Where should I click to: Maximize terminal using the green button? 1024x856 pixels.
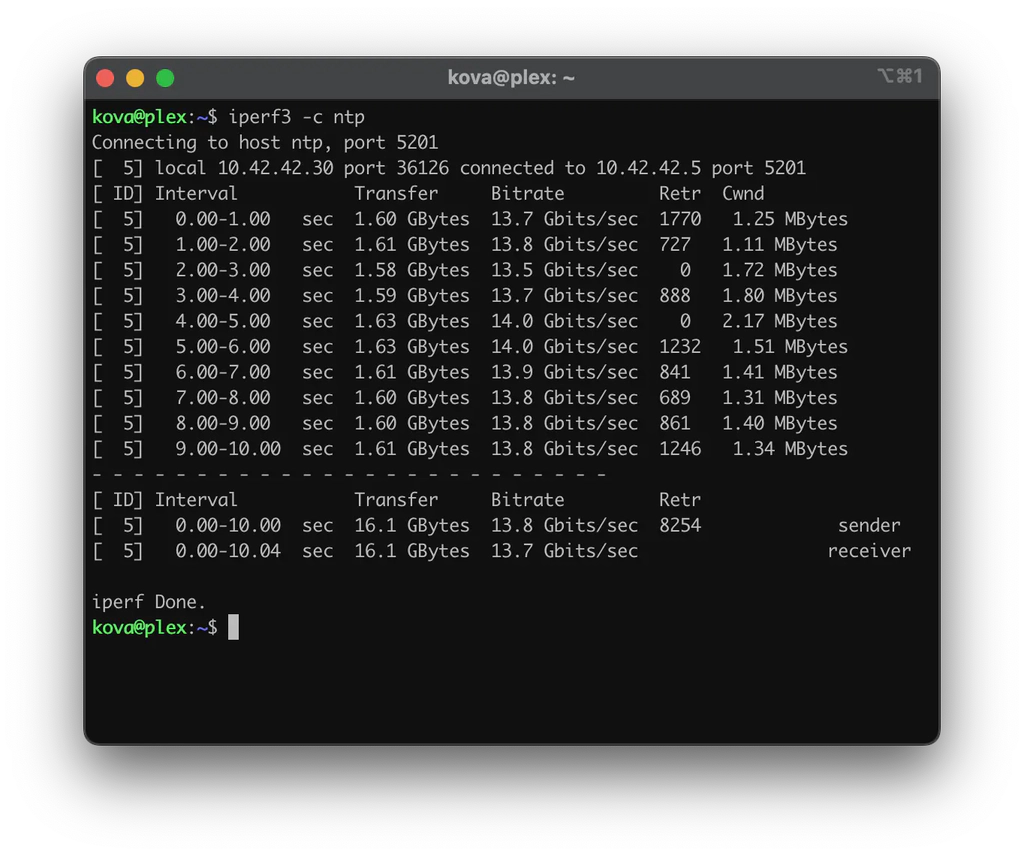click(165, 78)
